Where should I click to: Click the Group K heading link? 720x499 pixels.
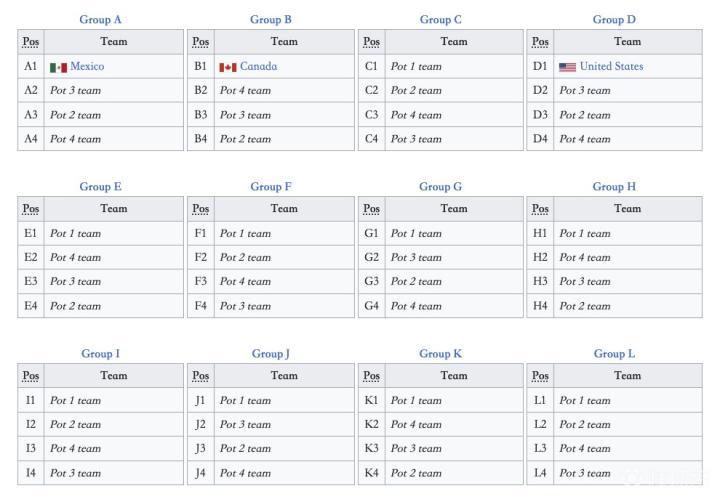[x=441, y=353]
